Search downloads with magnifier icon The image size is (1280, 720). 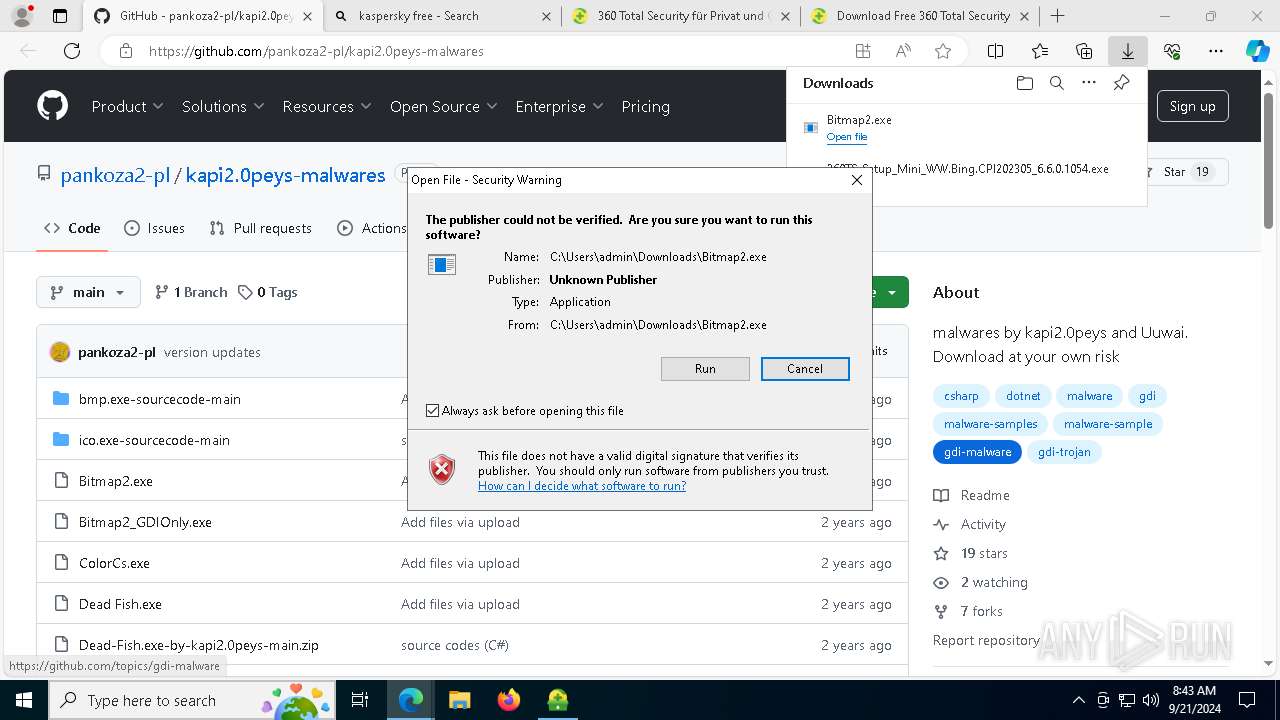pyautogui.click(x=1056, y=83)
